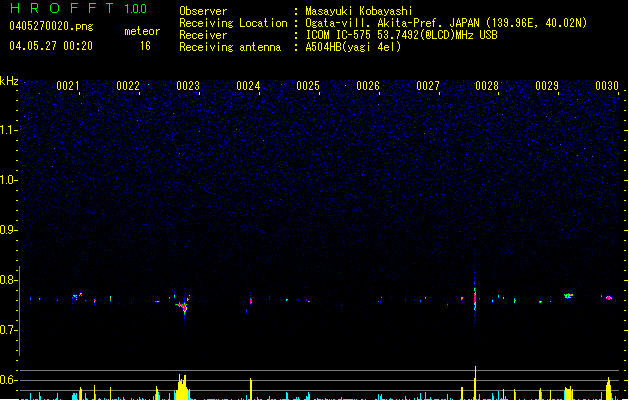The height and width of the screenshot is (400, 629).
Task: Click the 0026 time marker
Action: point(368,86)
